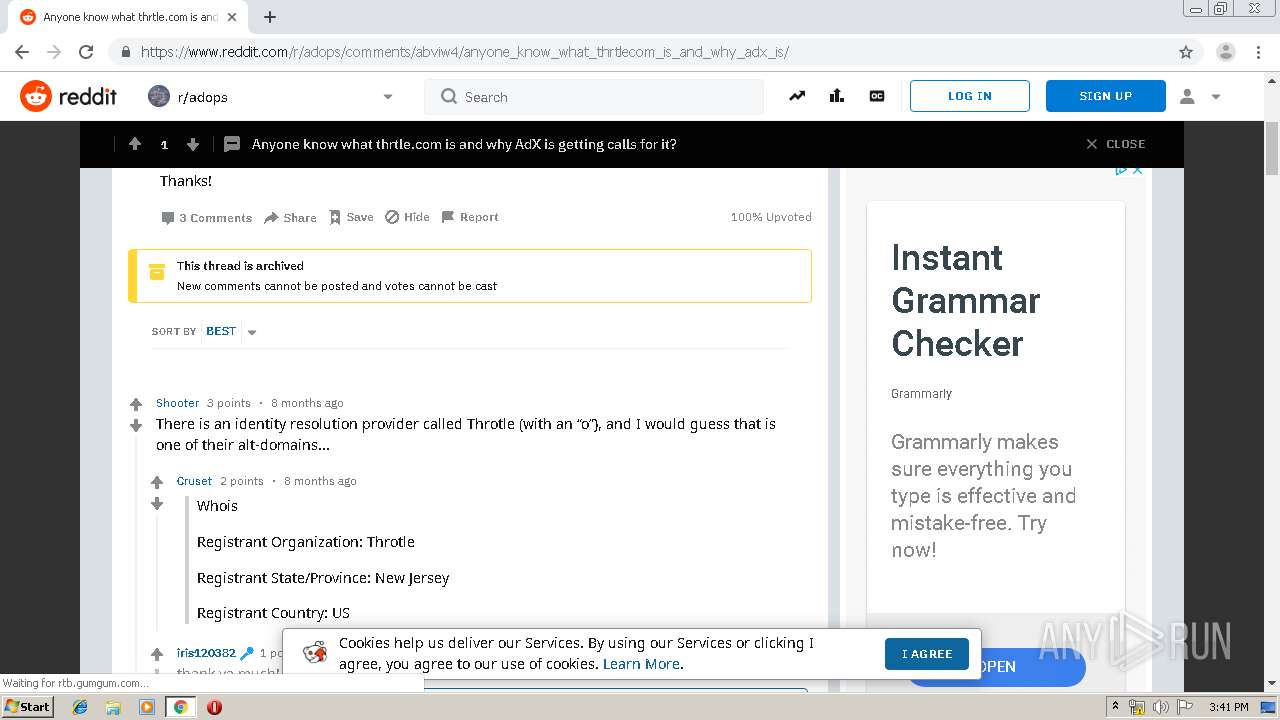This screenshot has width=1280, height=720.
Task: Click the Share button under the post
Action: pos(290,217)
